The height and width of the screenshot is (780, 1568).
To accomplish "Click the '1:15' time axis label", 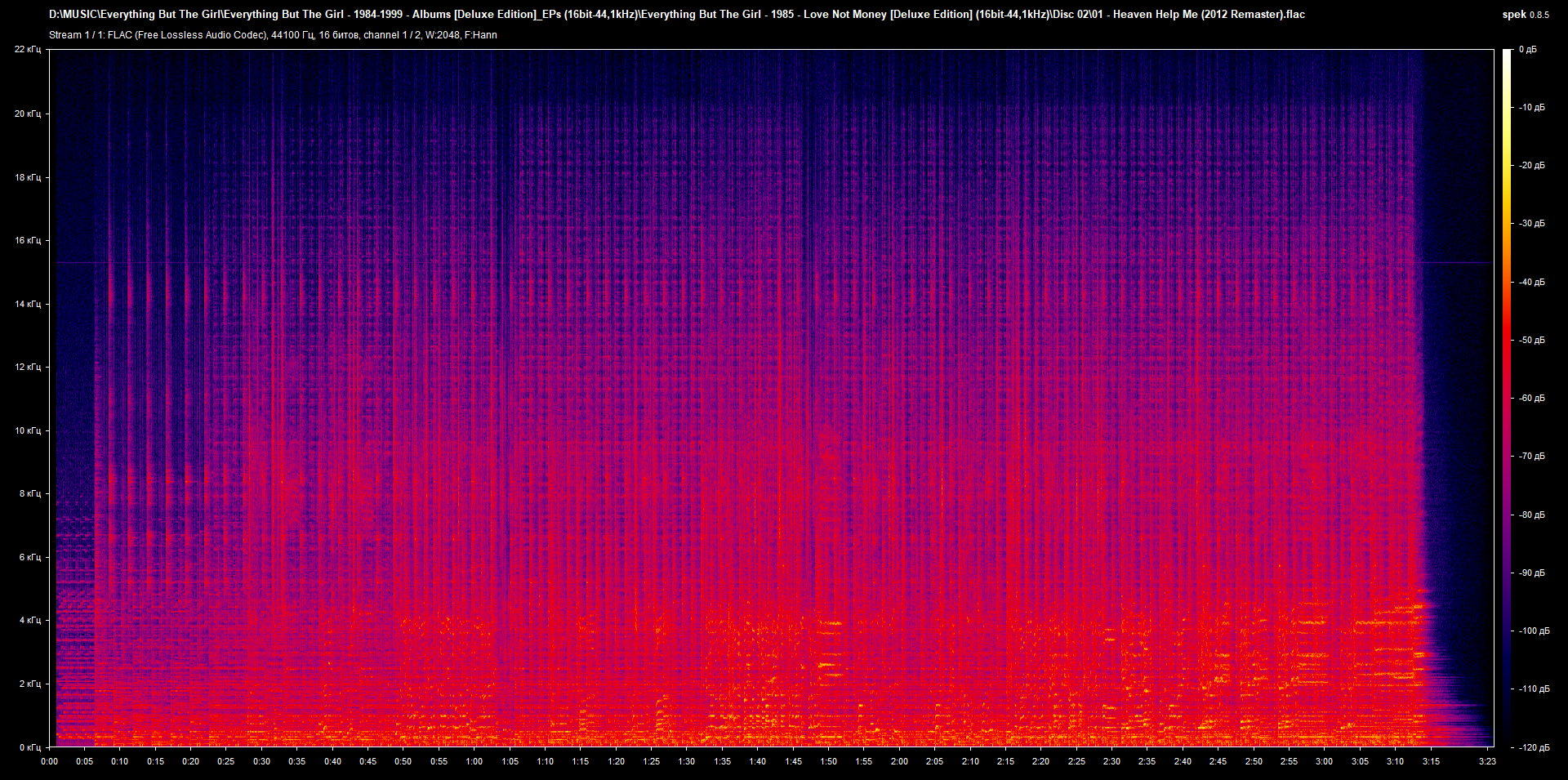I will (x=580, y=761).
